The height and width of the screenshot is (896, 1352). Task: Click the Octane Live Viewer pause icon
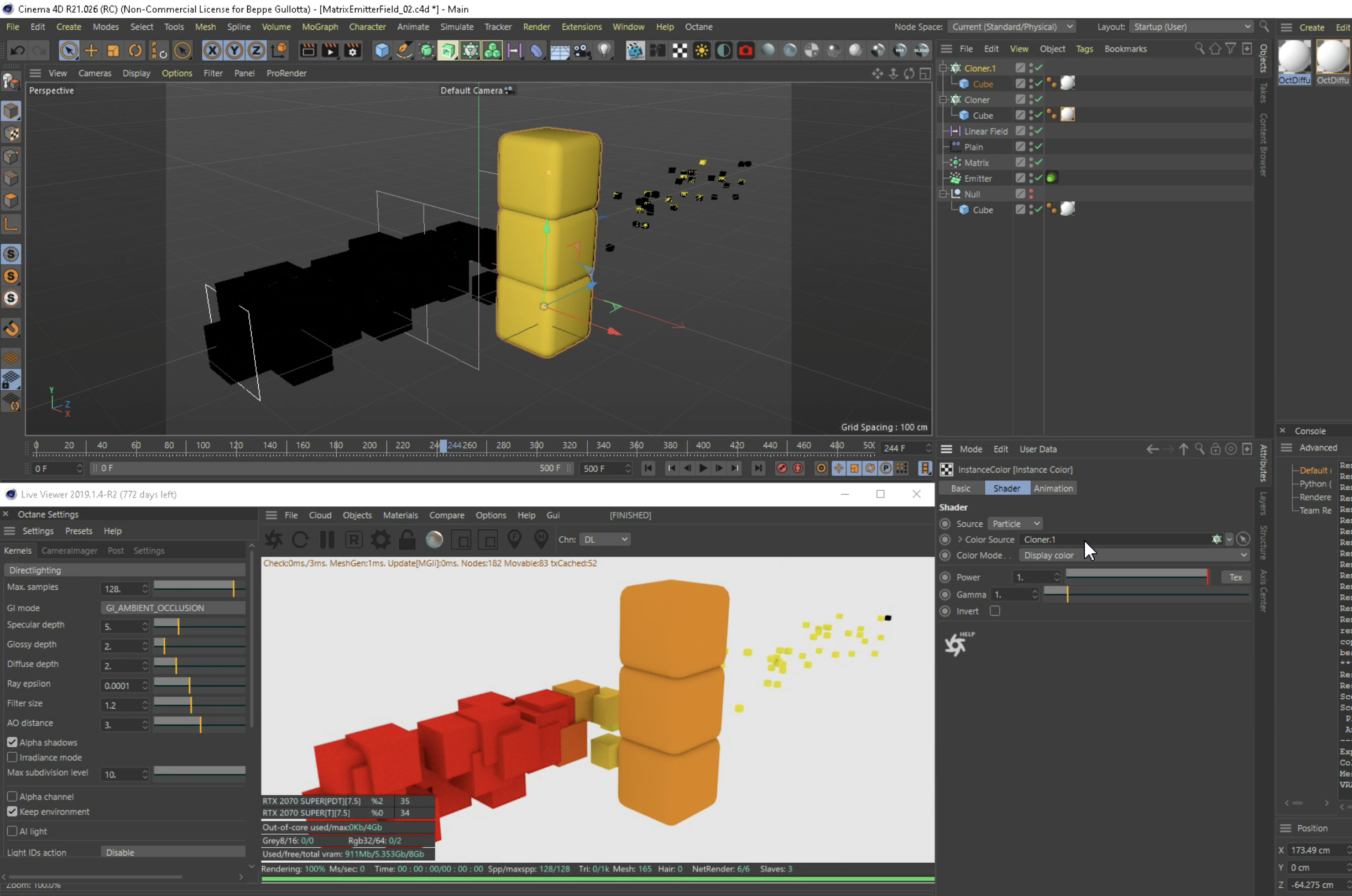click(327, 539)
